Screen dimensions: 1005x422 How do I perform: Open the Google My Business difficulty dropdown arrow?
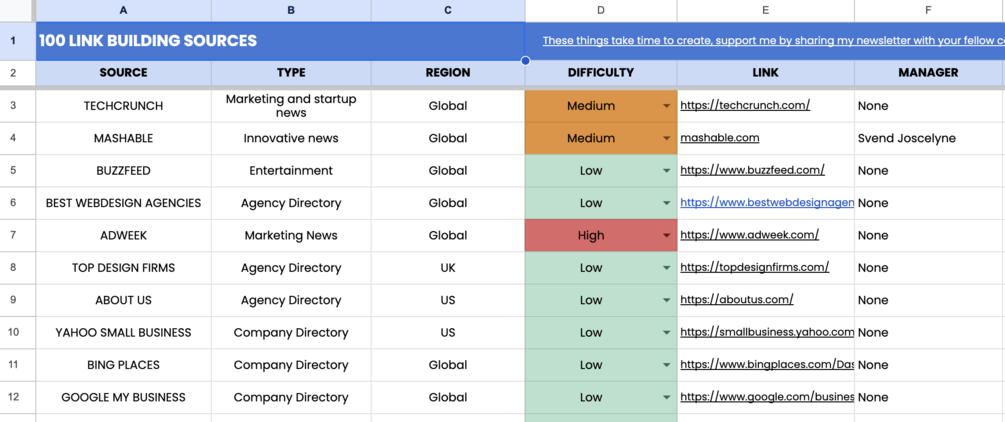(667, 398)
